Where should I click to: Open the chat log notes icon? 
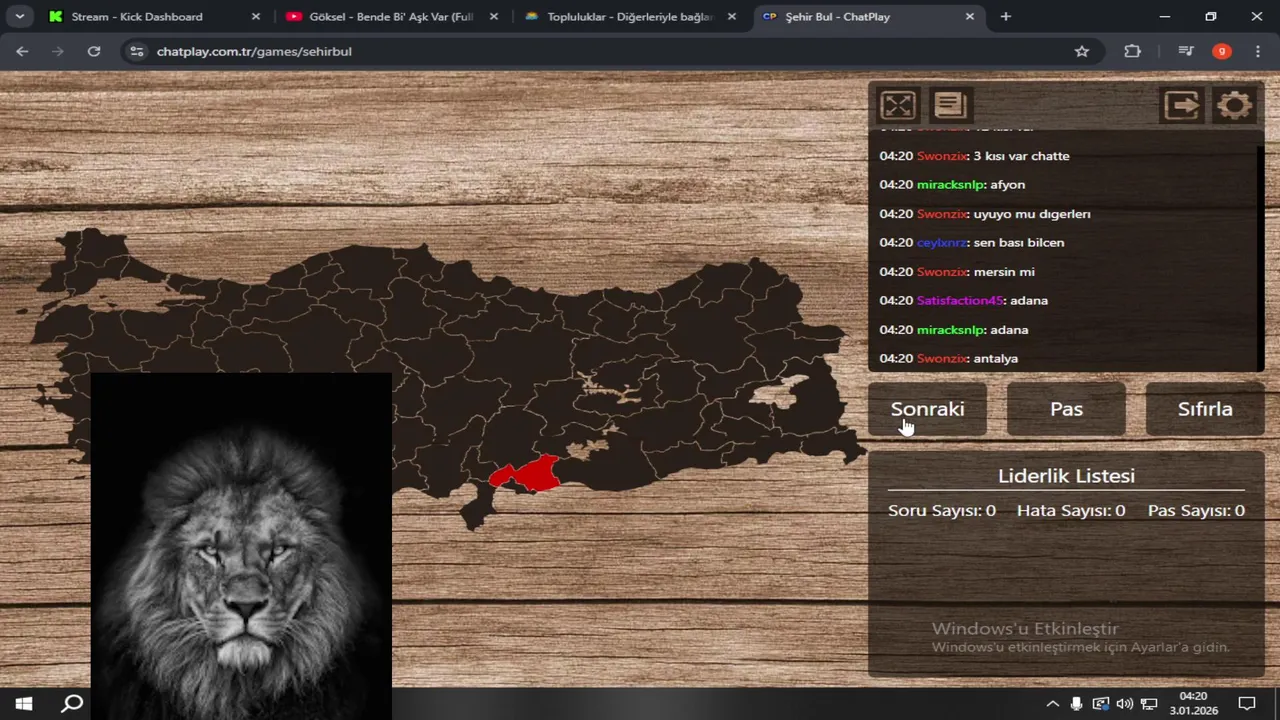[950, 105]
